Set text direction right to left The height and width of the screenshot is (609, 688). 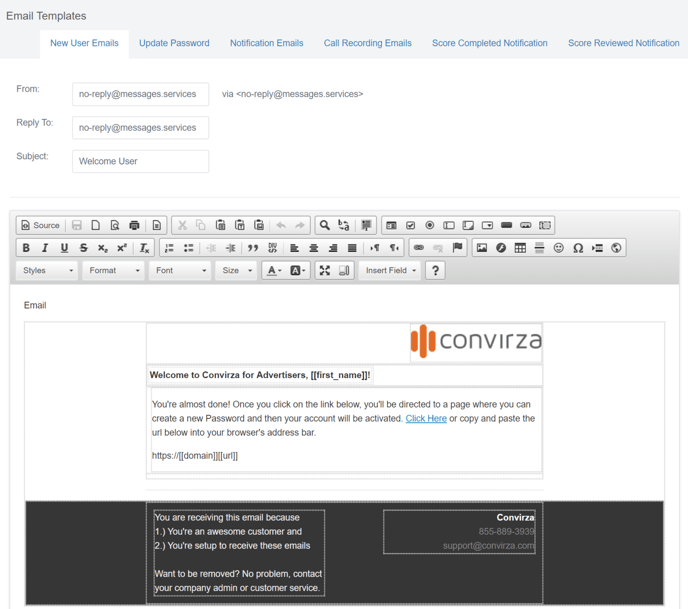point(394,248)
